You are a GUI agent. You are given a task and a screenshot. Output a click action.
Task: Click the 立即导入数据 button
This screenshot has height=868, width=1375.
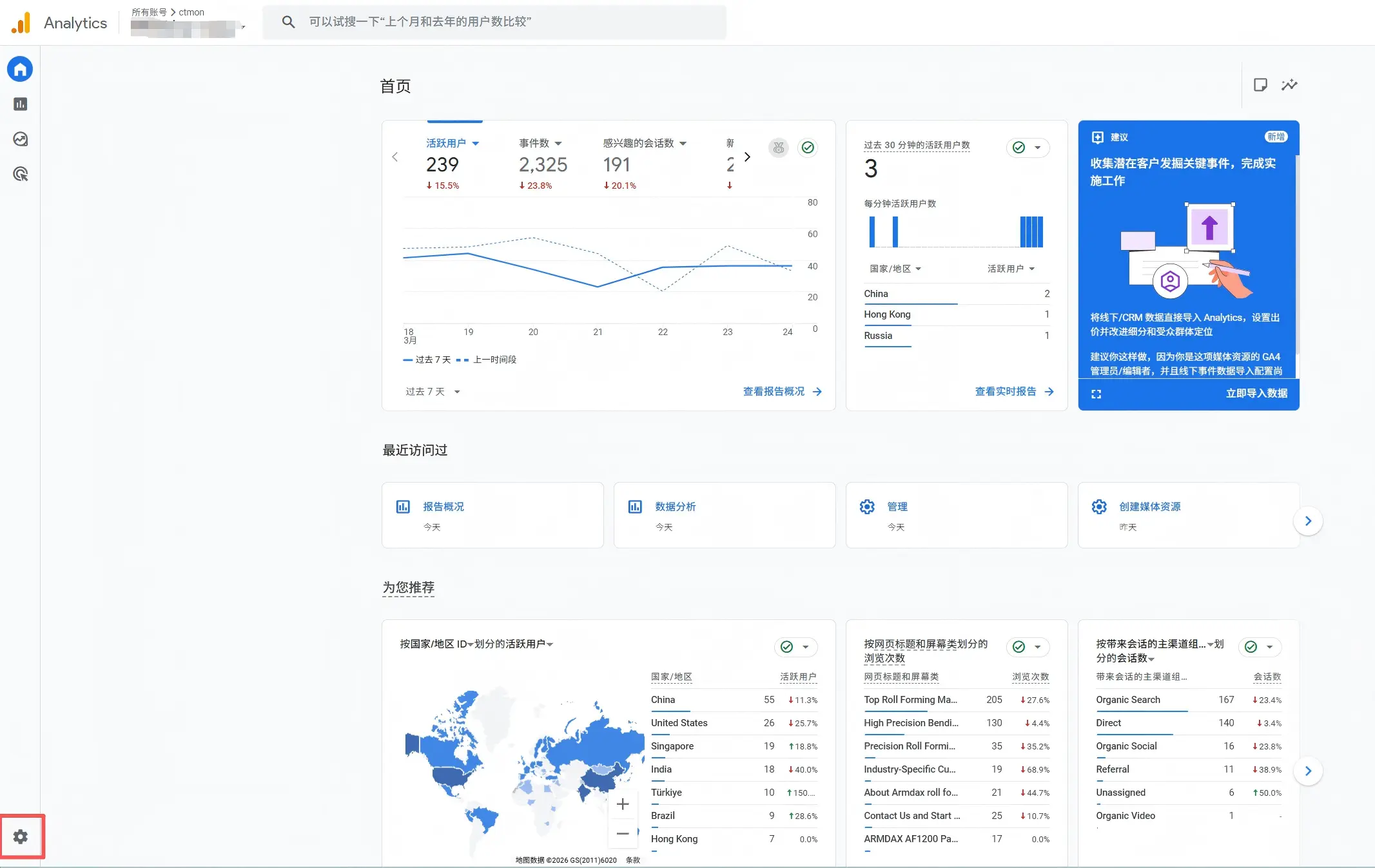click(x=1256, y=393)
